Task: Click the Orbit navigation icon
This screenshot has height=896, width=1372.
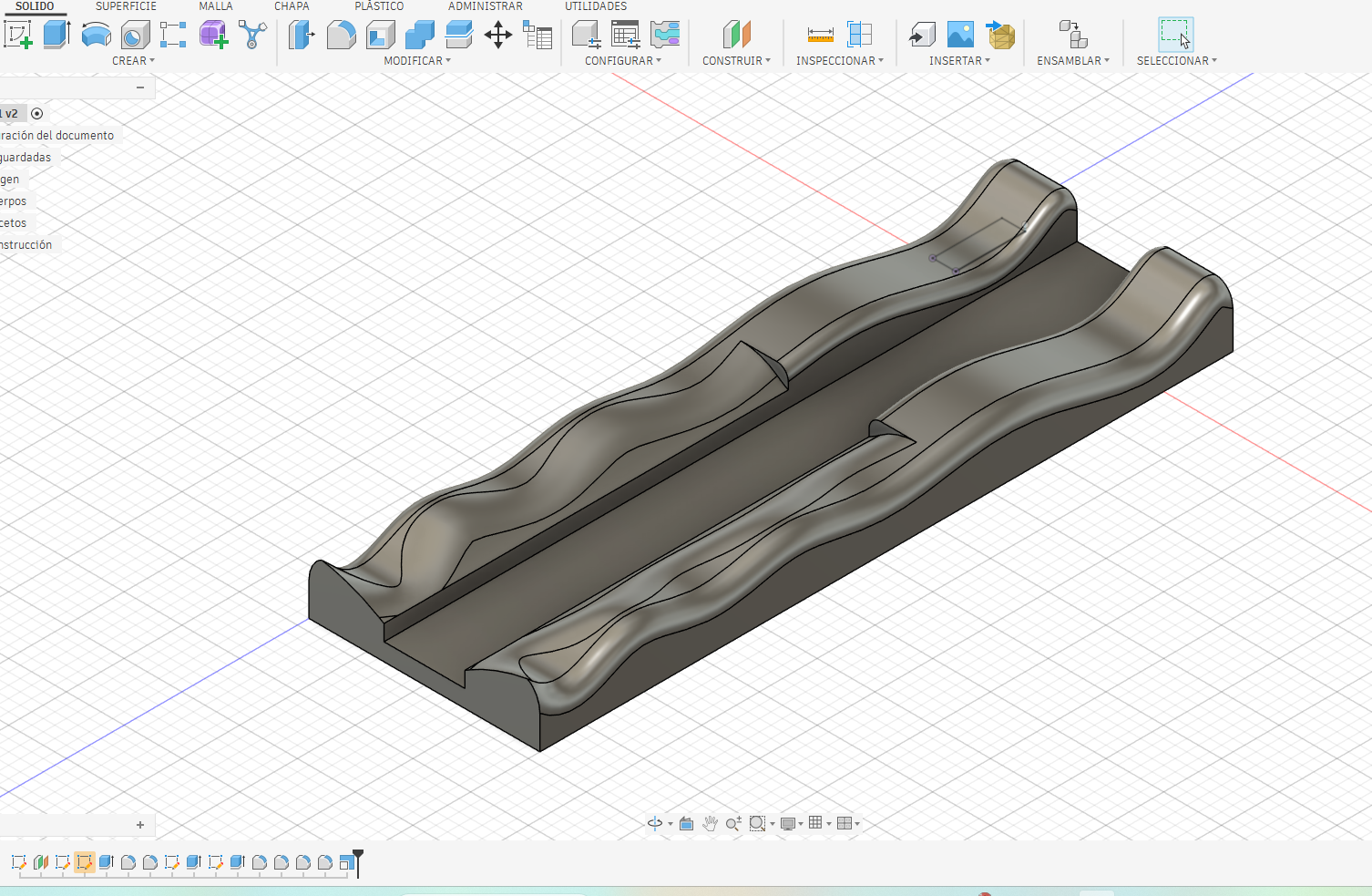Action: click(x=655, y=823)
